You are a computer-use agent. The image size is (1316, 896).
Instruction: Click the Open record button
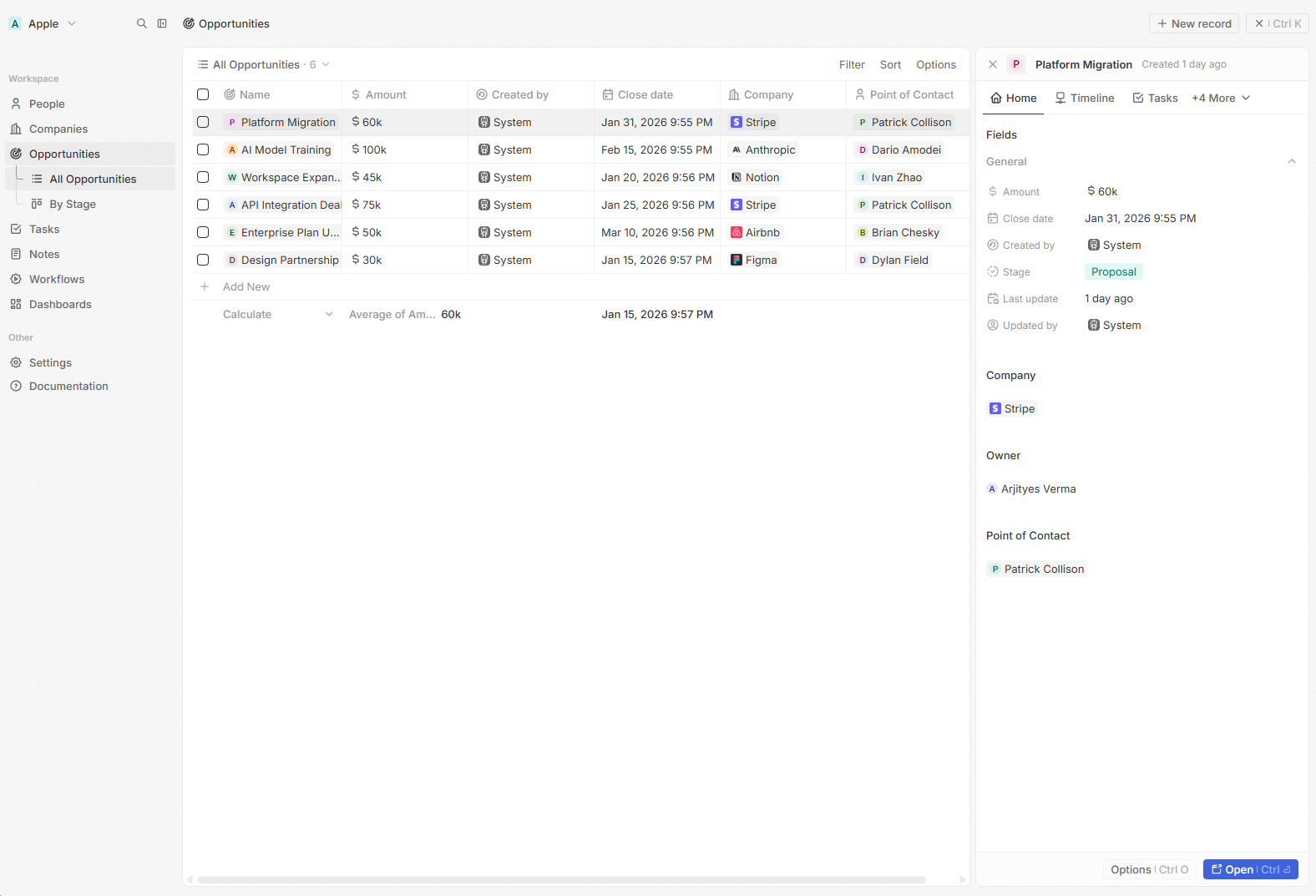(1251, 869)
